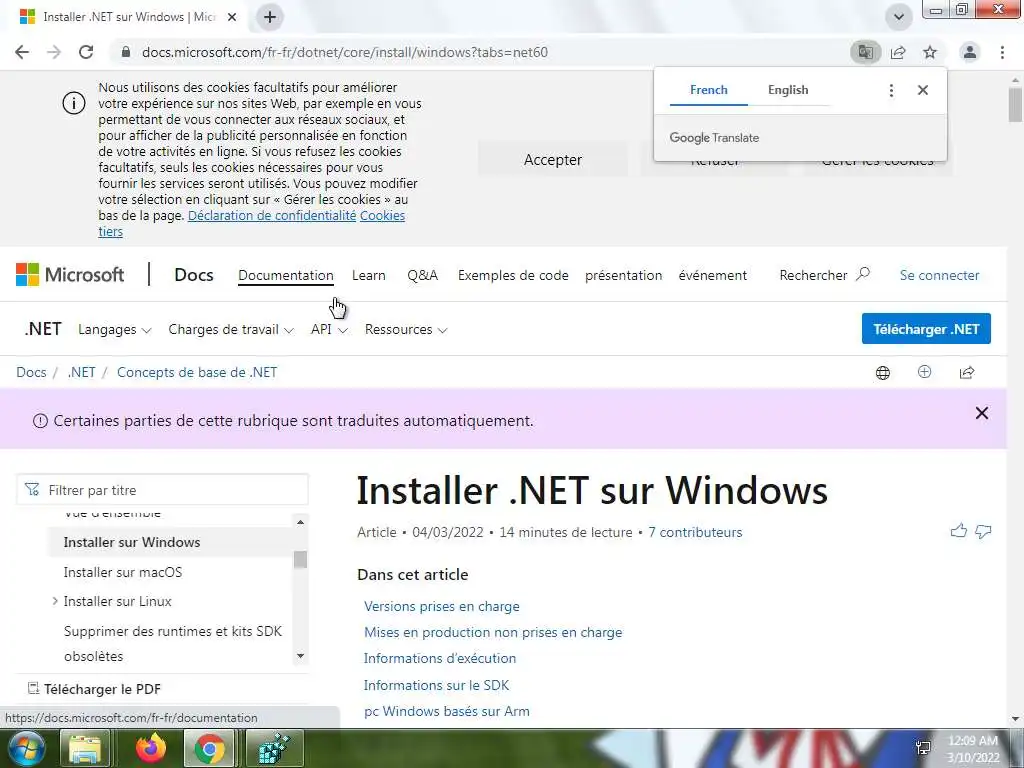Jump to Informations d'exécution section
This screenshot has width=1024, height=768.
point(440,658)
